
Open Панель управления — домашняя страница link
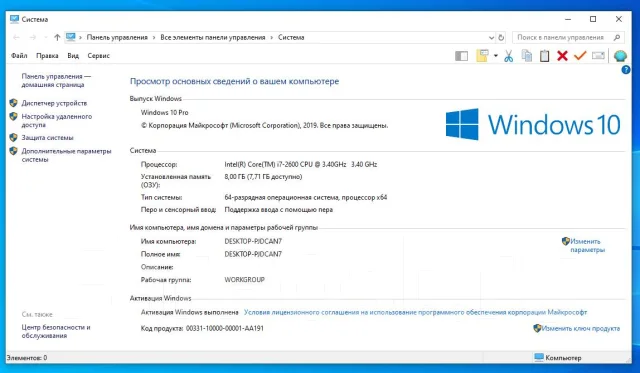coord(56,80)
